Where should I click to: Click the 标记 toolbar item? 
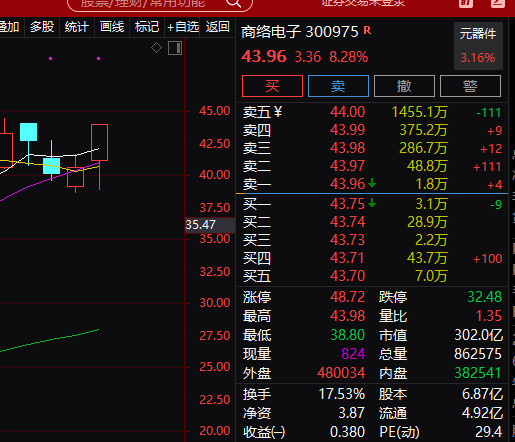click(x=147, y=27)
